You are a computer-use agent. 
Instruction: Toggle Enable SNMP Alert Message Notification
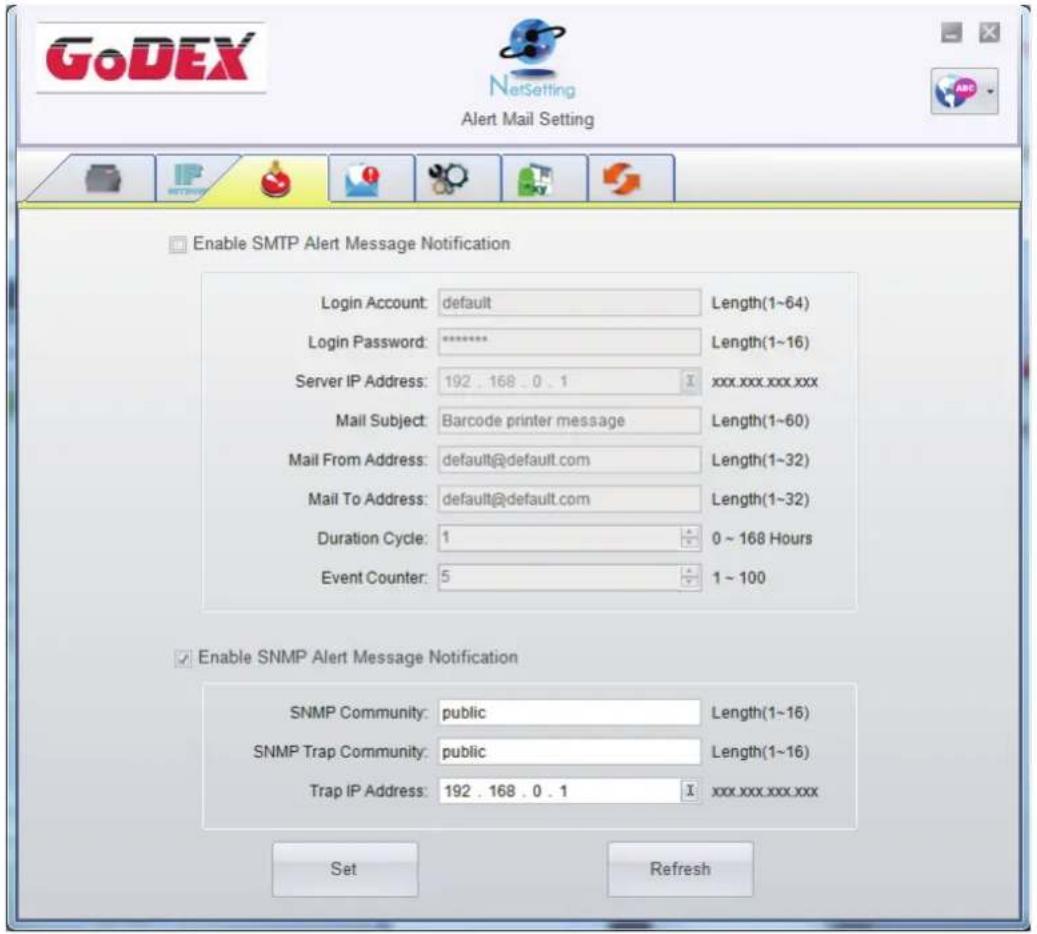click(183, 658)
